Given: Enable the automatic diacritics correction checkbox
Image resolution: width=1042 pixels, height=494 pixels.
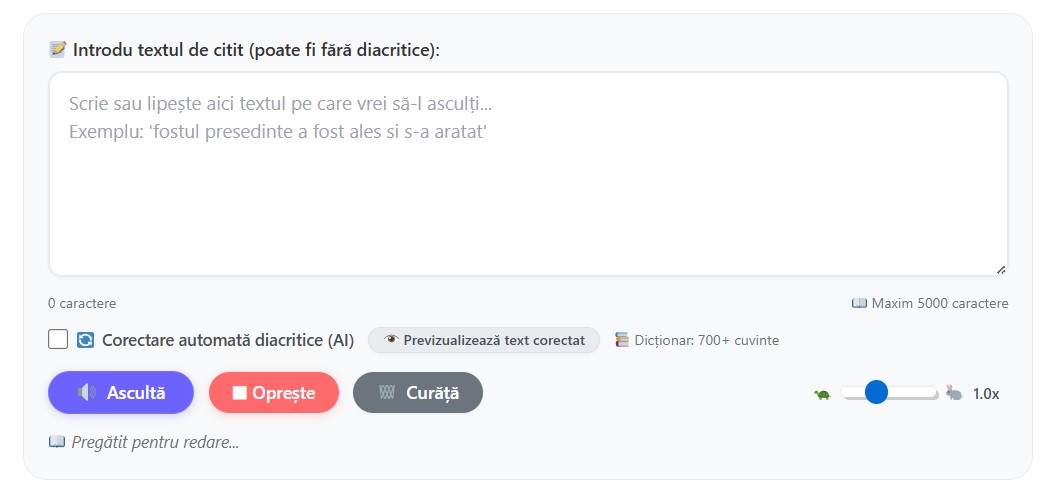Looking at the screenshot, I should [58, 340].
